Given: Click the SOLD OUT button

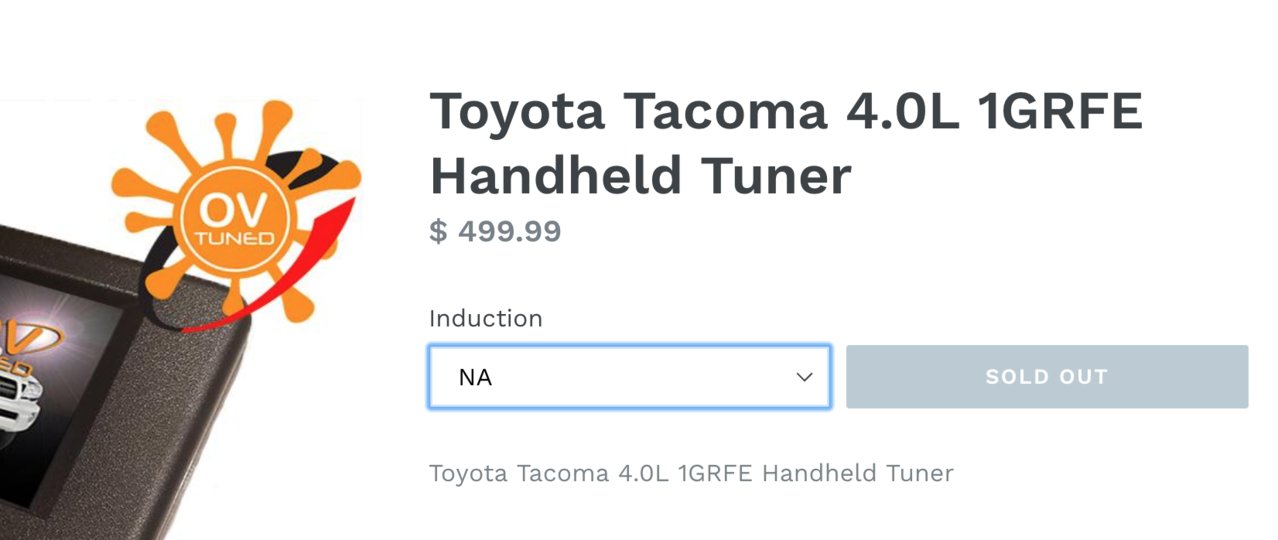Looking at the screenshot, I should coord(1047,377).
